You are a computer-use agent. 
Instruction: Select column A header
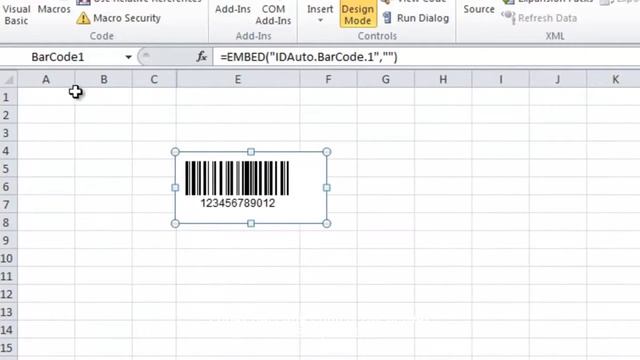46,79
